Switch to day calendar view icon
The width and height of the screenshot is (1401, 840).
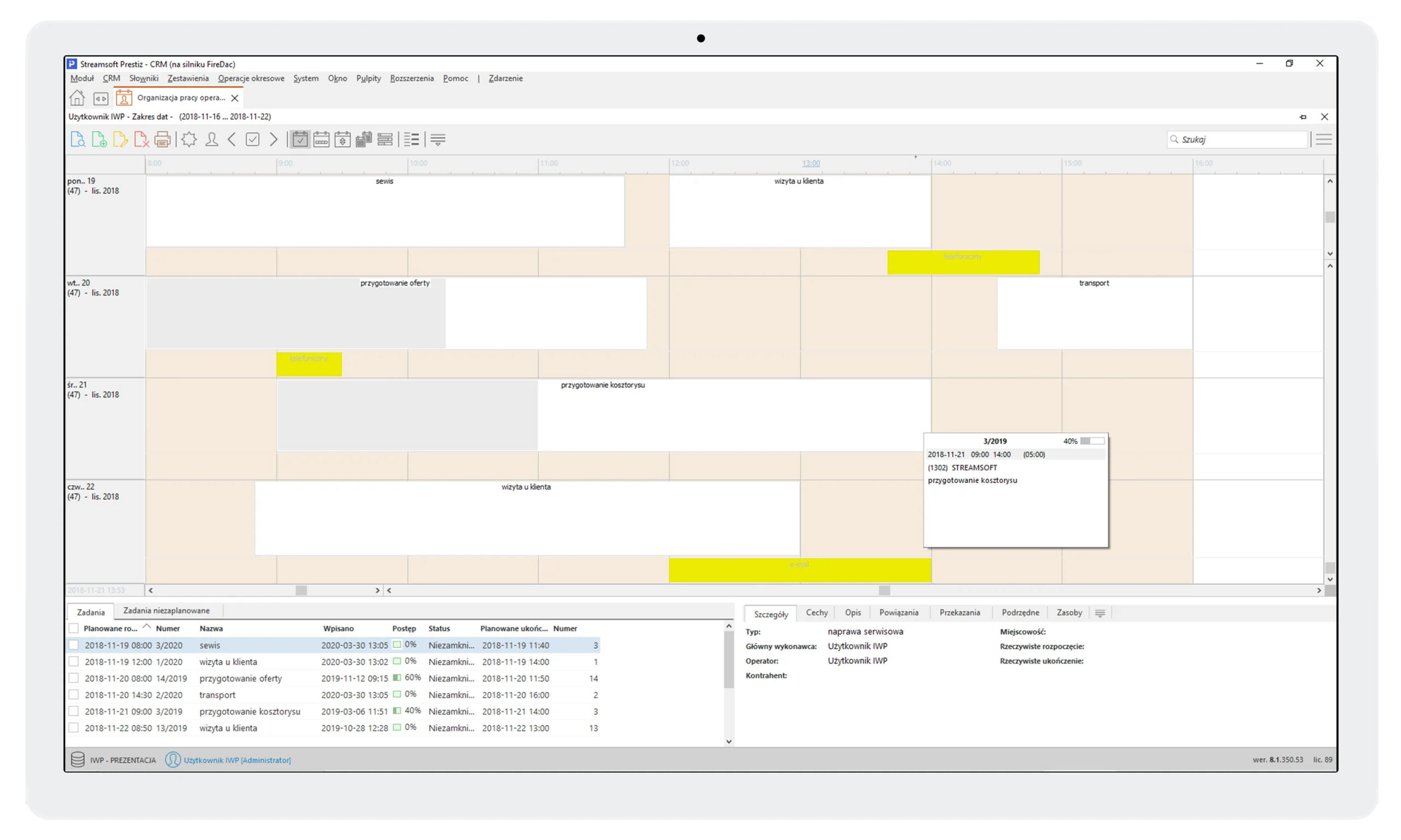300,139
